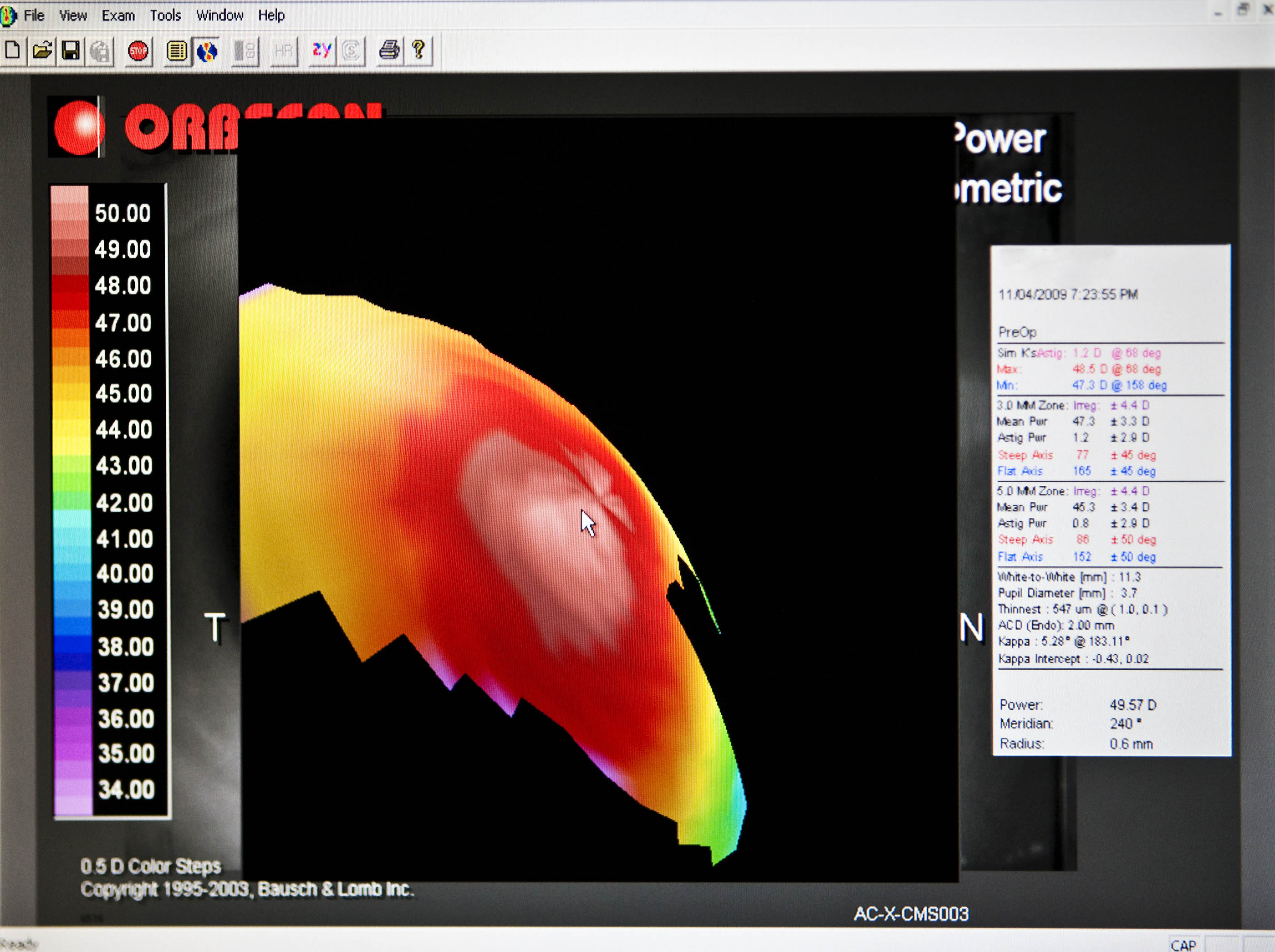Open the yellow list view icon
Image resolution: width=1275 pixels, height=952 pixels.
176,51
